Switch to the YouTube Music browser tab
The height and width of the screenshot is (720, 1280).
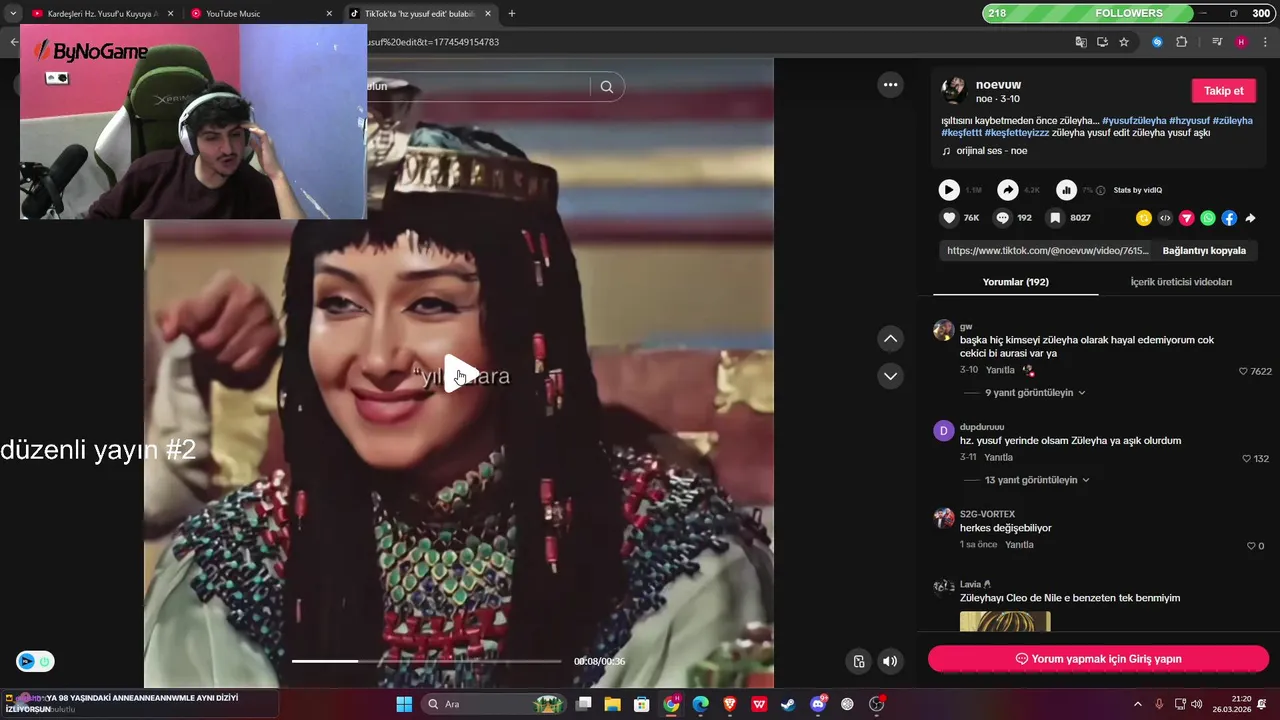click(x=260, y=14)
